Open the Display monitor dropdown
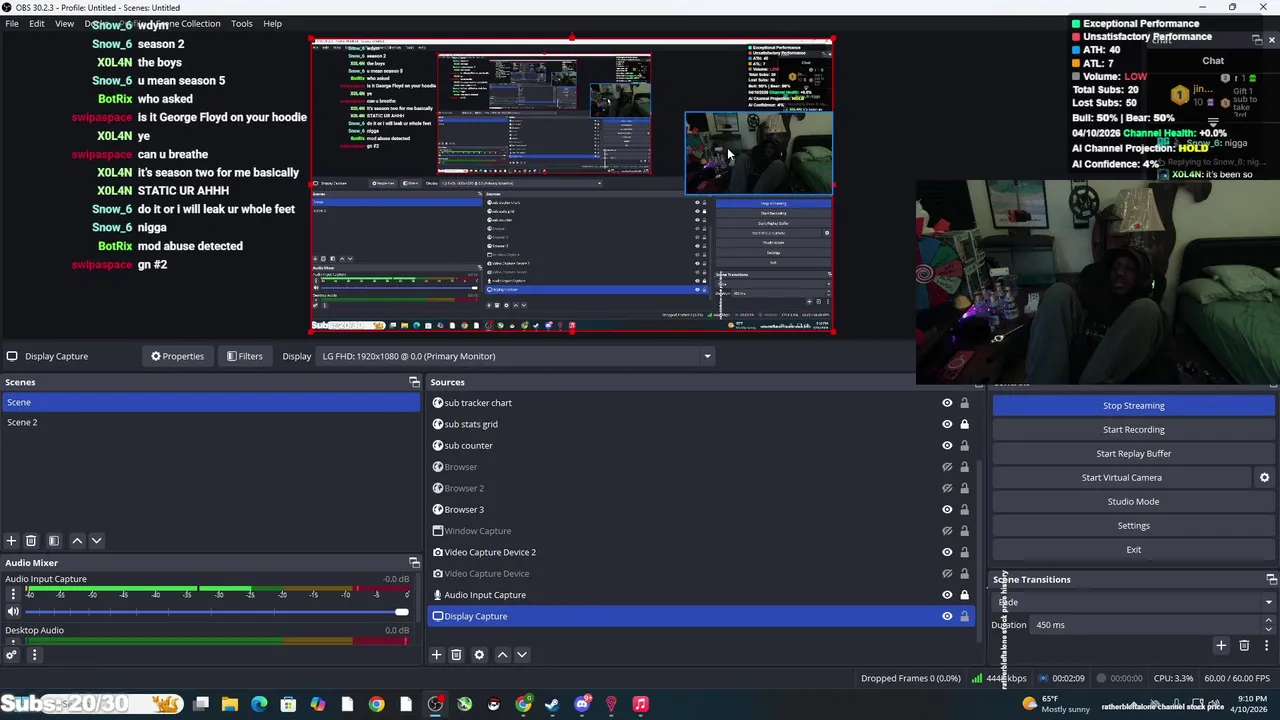 click(x=516, y=356)
